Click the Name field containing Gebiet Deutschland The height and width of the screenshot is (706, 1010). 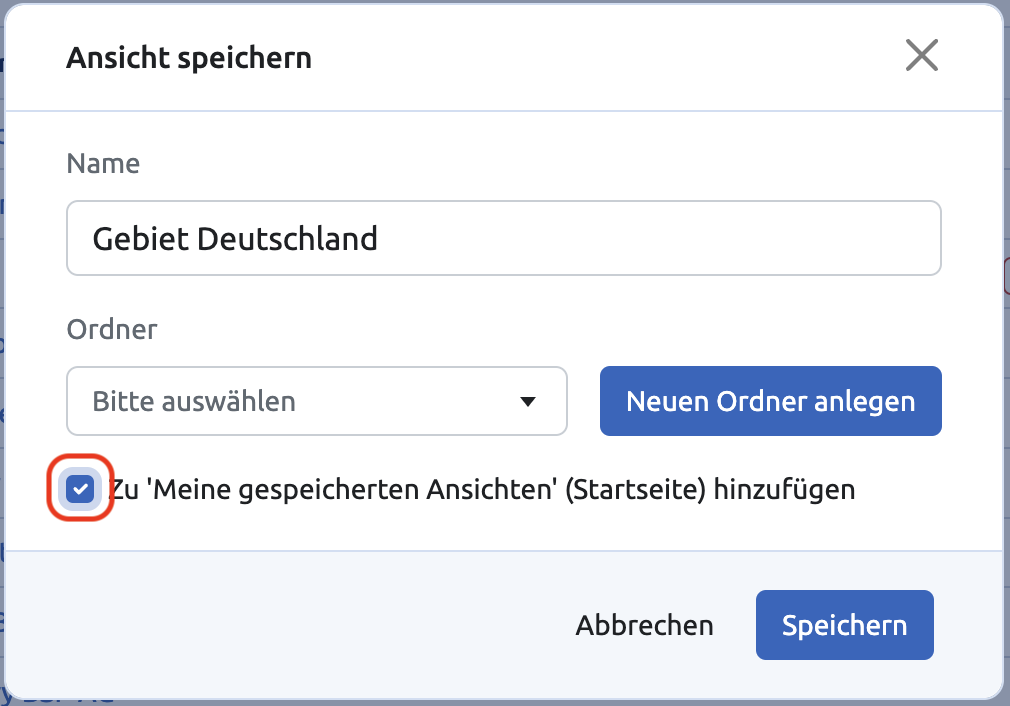click(504, 238)
